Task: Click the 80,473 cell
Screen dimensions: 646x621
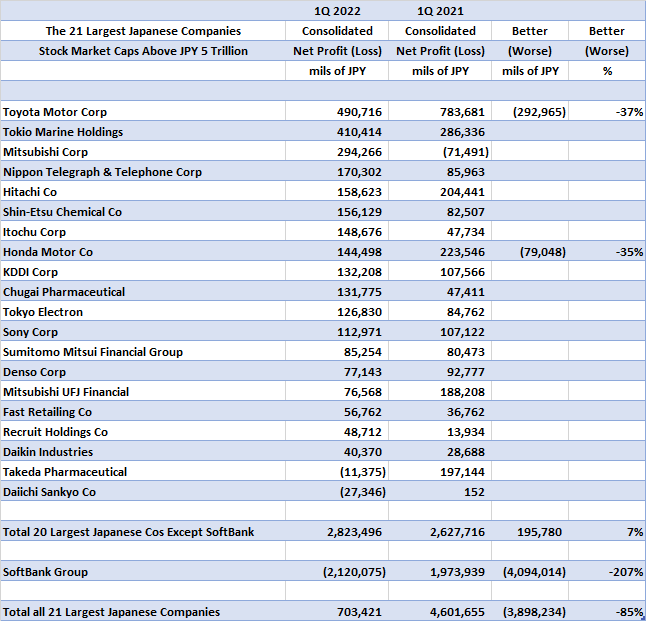Action: coord(466,352)
